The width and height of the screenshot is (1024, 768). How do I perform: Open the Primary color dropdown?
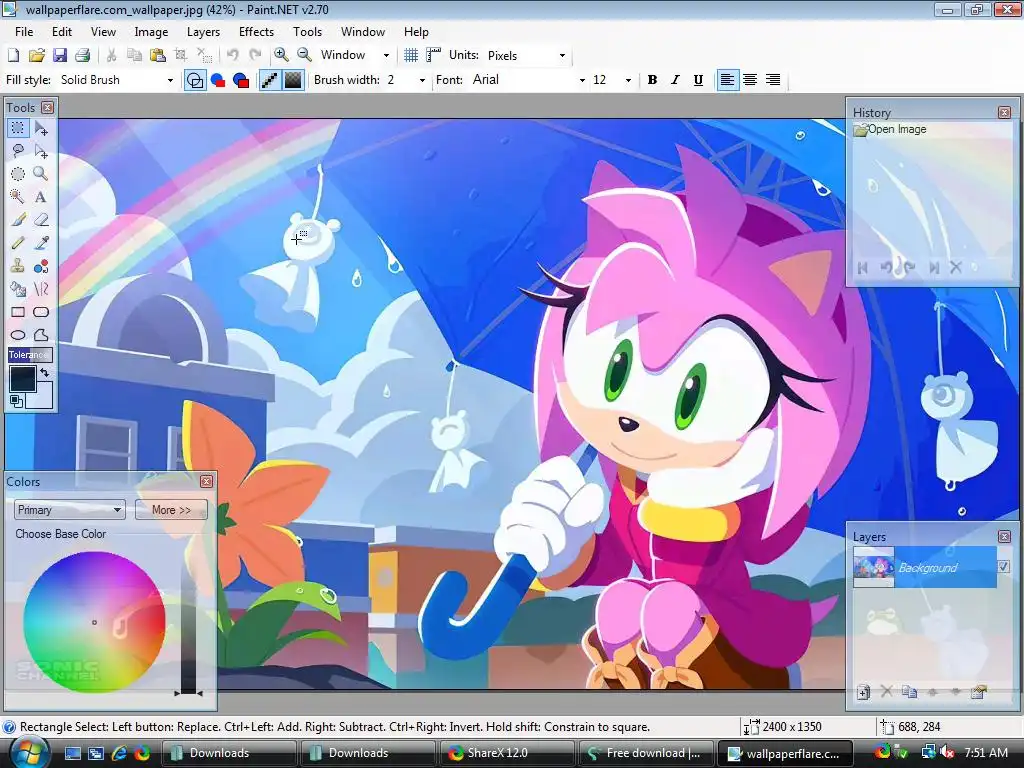[69, 509]
